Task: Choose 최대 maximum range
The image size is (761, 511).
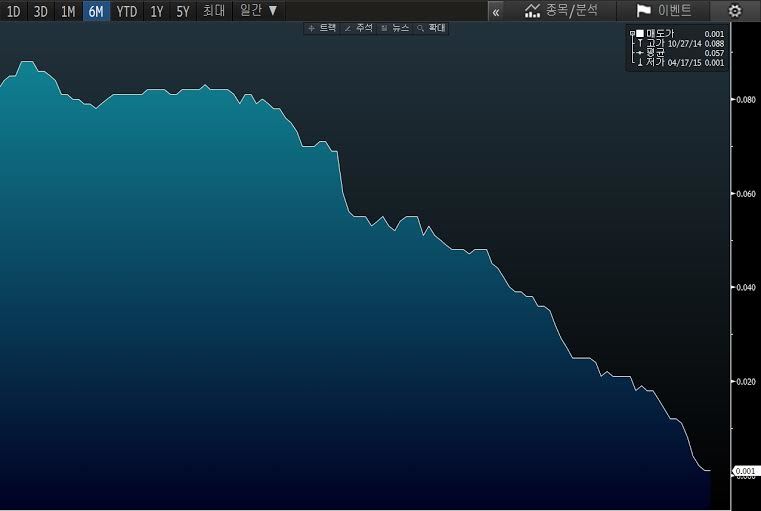Action: pyautogui.click(x=213, y=12)
